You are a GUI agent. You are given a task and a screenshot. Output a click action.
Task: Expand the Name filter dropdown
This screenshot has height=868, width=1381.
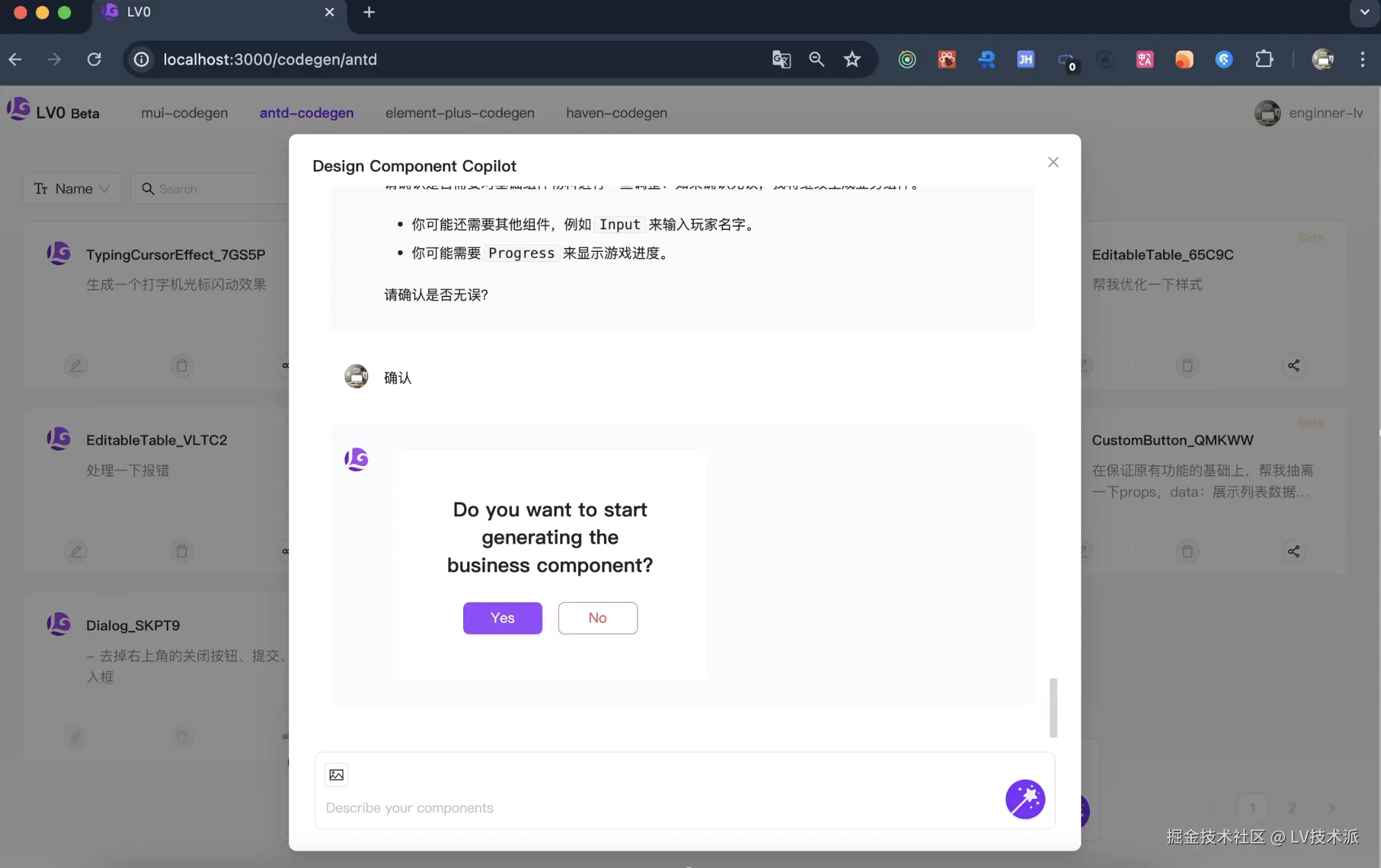(x=72, y=189)
